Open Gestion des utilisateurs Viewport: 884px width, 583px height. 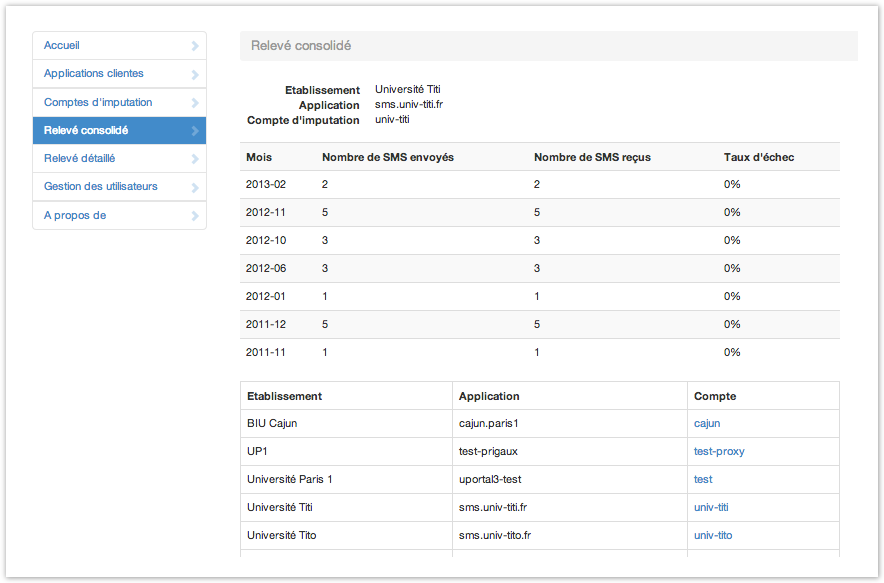(100, 187)
